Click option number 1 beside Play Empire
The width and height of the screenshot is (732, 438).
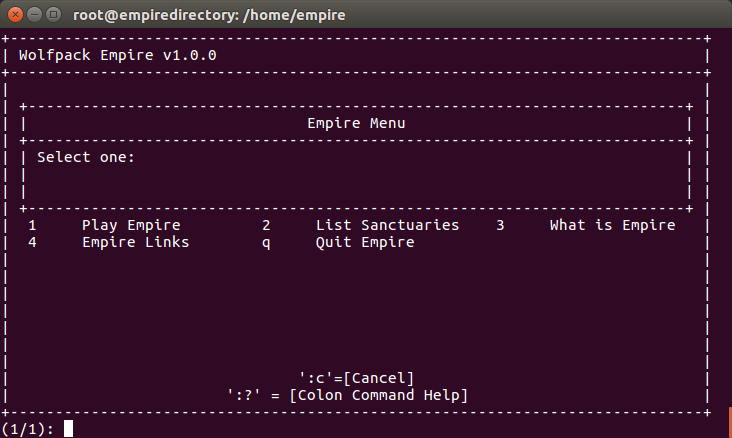[32, 225]
